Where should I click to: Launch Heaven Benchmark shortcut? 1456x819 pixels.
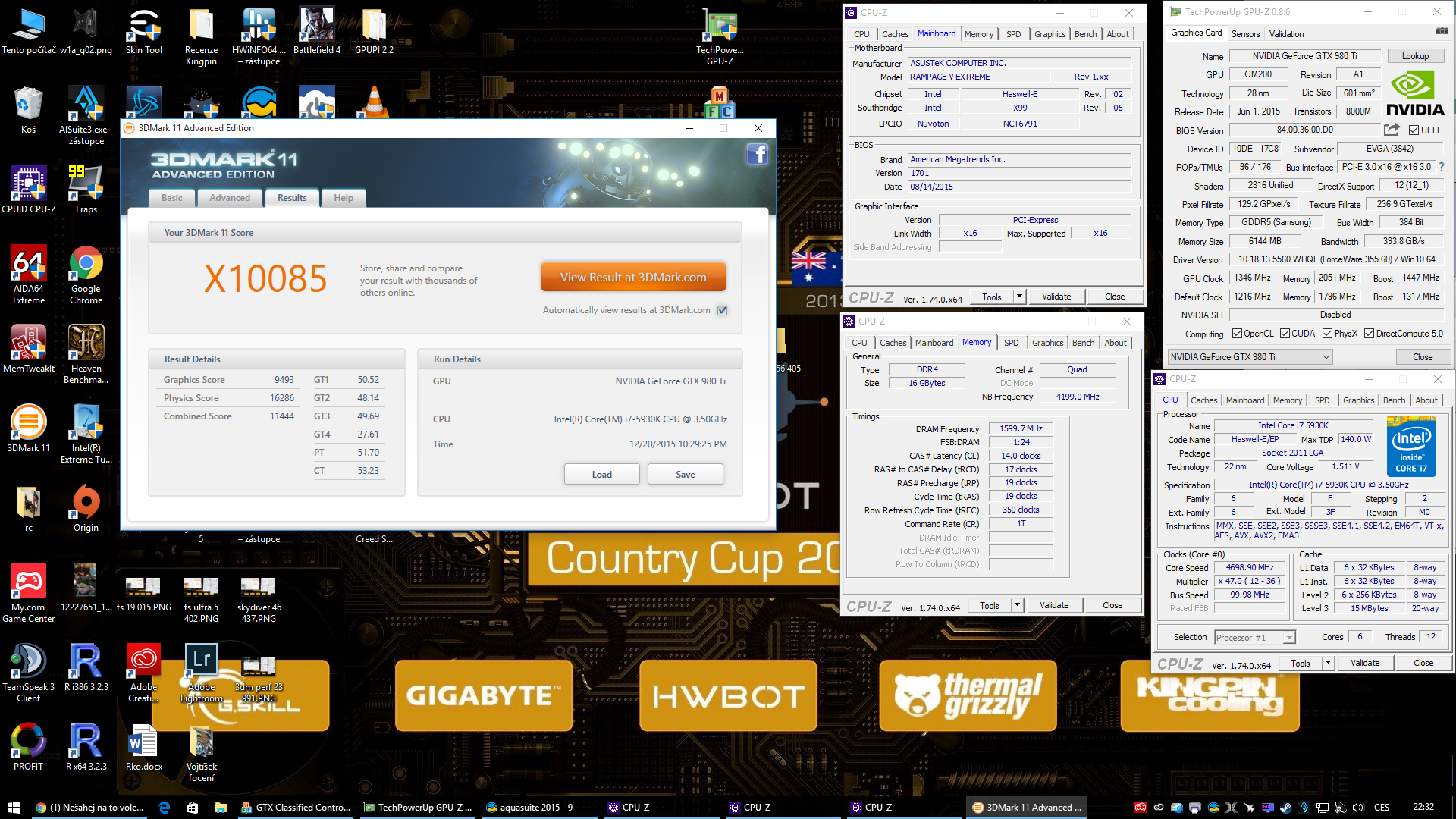[x=86, y=354]
